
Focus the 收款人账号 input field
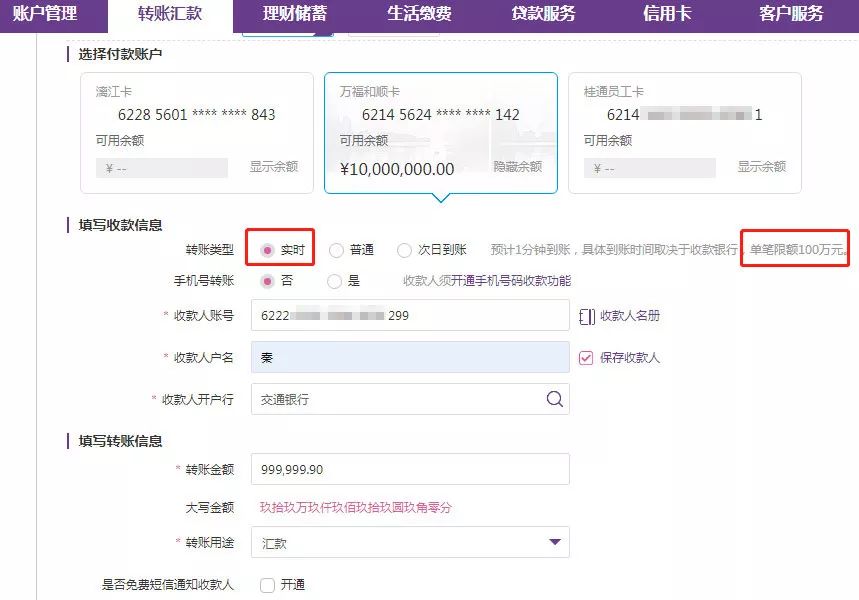click(410, 315)
